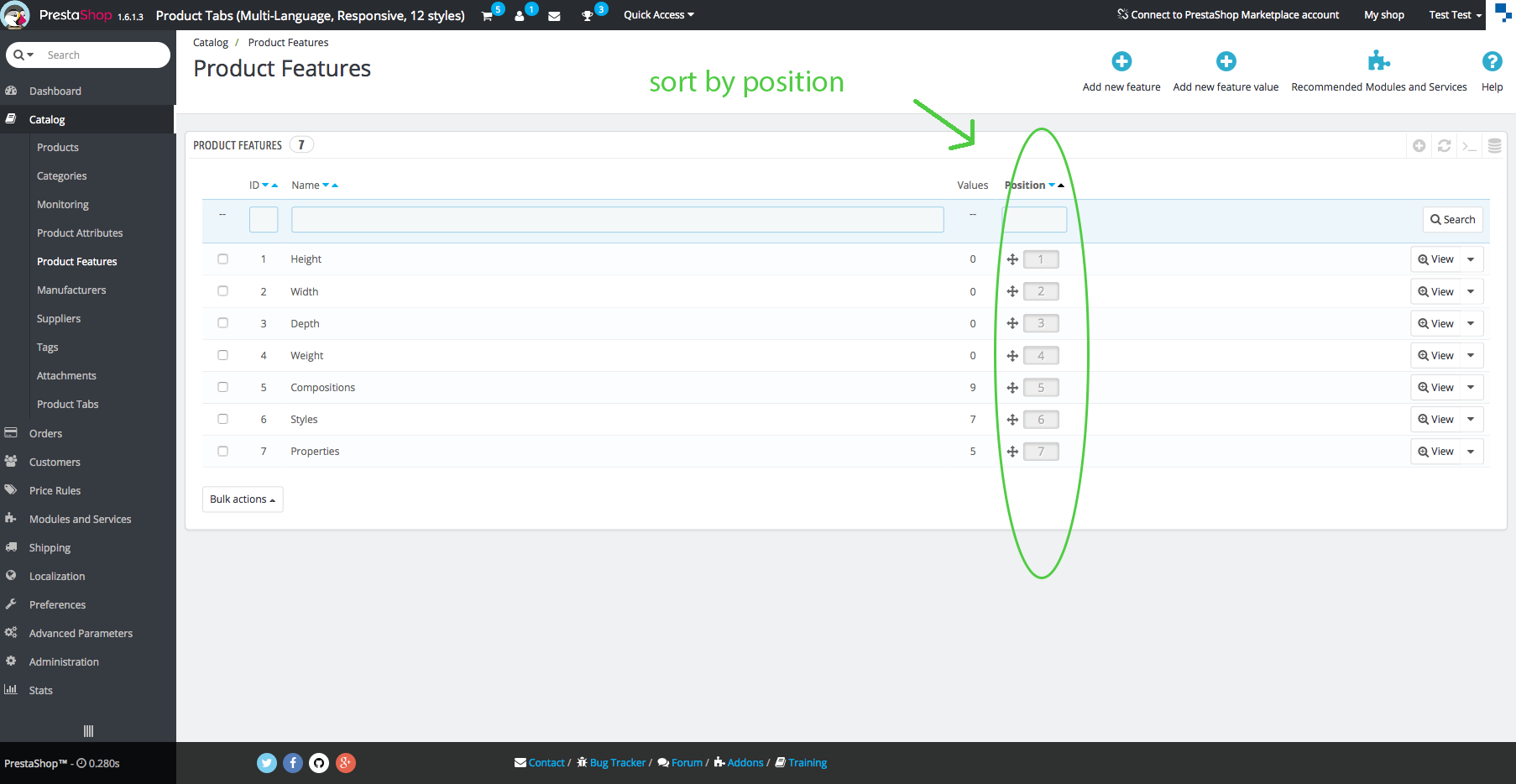Collapse the sidebar menu using bars icon
The height and width of the screenshot is (784, 1516).
(x=88, y=731)
